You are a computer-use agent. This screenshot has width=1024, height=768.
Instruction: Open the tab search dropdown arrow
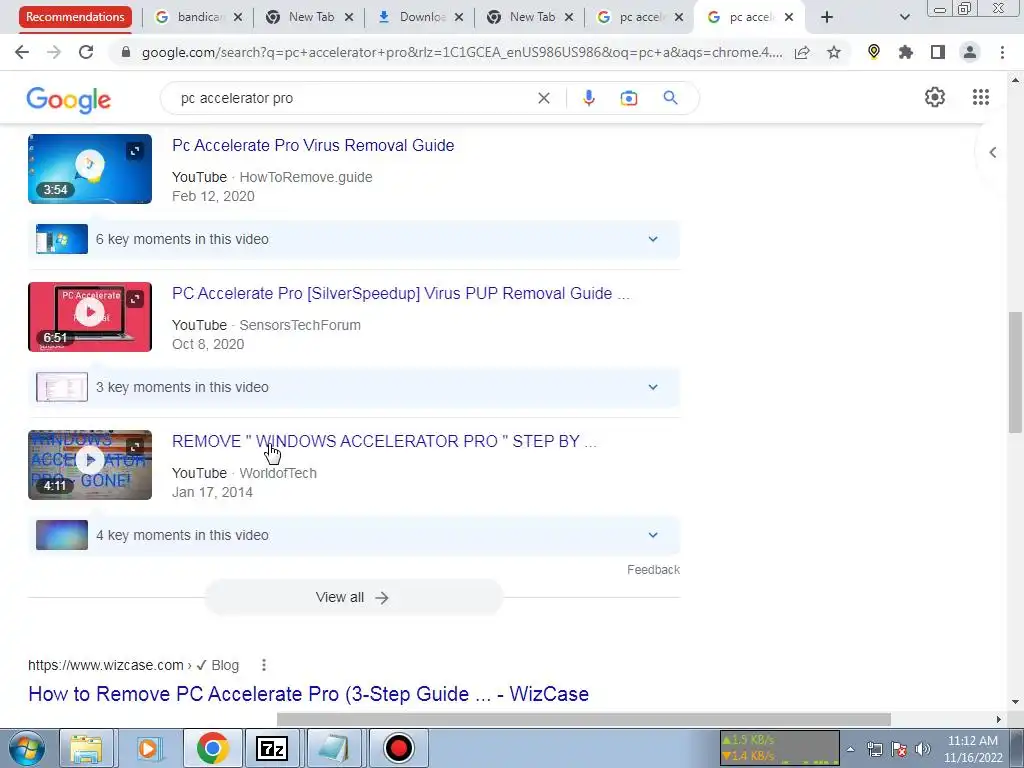904,17
